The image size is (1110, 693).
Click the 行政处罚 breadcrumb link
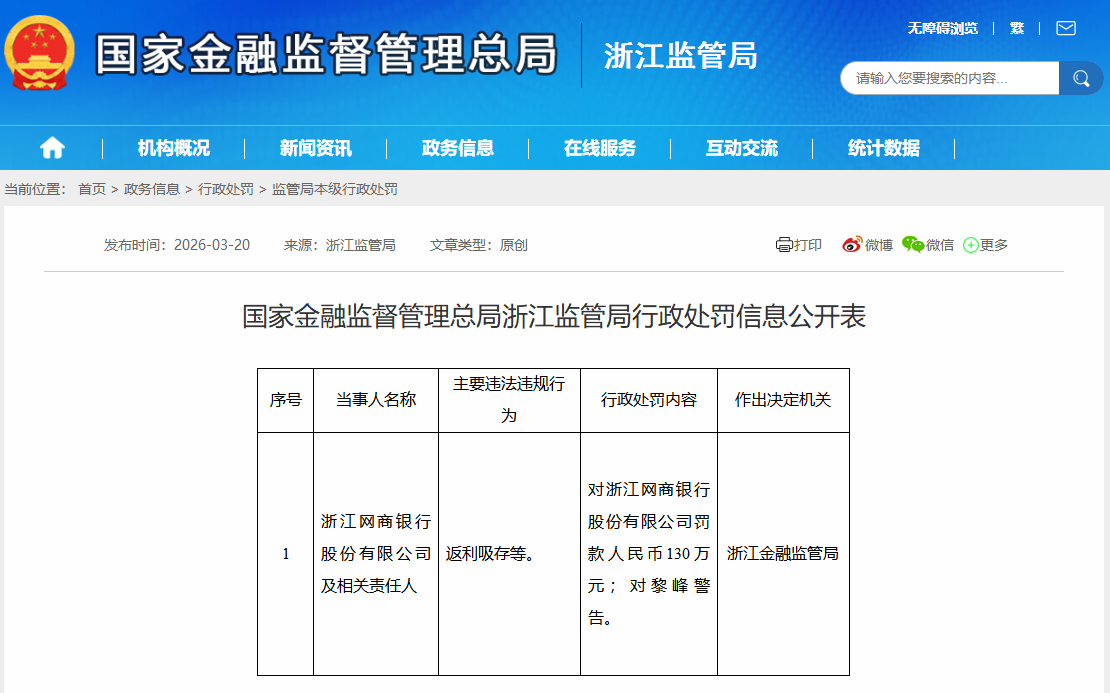point(226,189)
